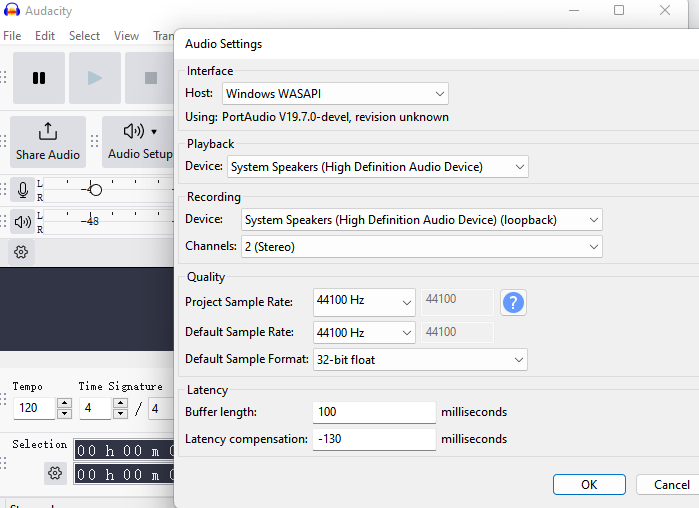The width and height of the screenshot is (699, 508).
Task: Click the Cancel button
Action: click(x=669, y=484)
